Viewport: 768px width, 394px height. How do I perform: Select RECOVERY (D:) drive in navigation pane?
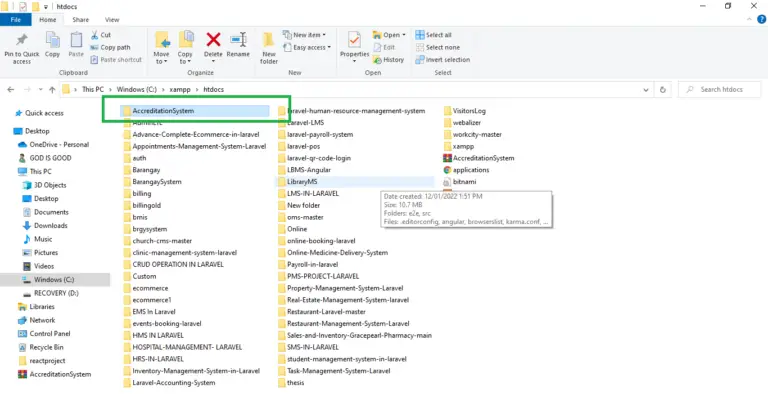click(x=50, y=293)
